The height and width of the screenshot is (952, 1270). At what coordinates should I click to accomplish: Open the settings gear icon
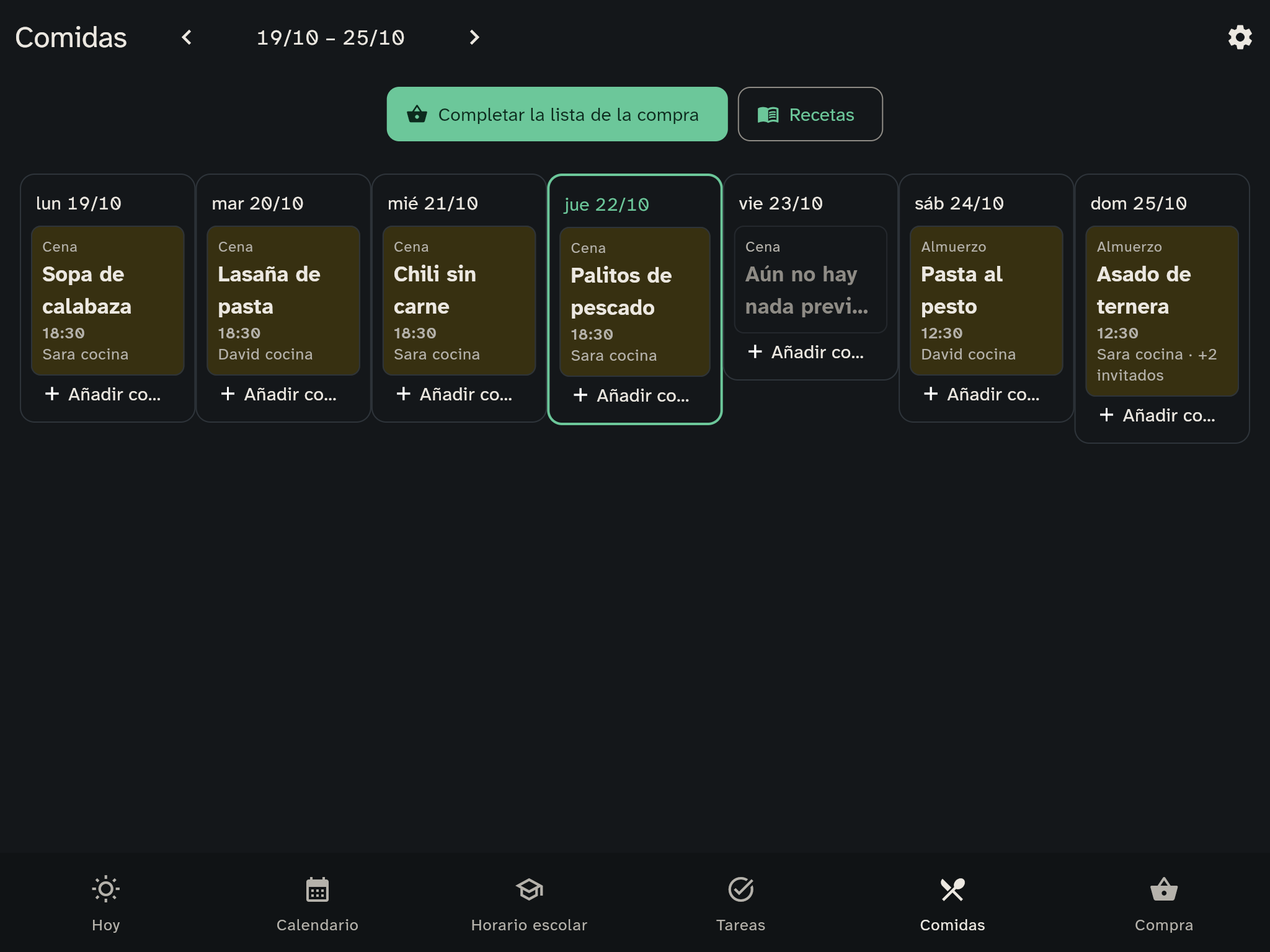(1240, 37)
